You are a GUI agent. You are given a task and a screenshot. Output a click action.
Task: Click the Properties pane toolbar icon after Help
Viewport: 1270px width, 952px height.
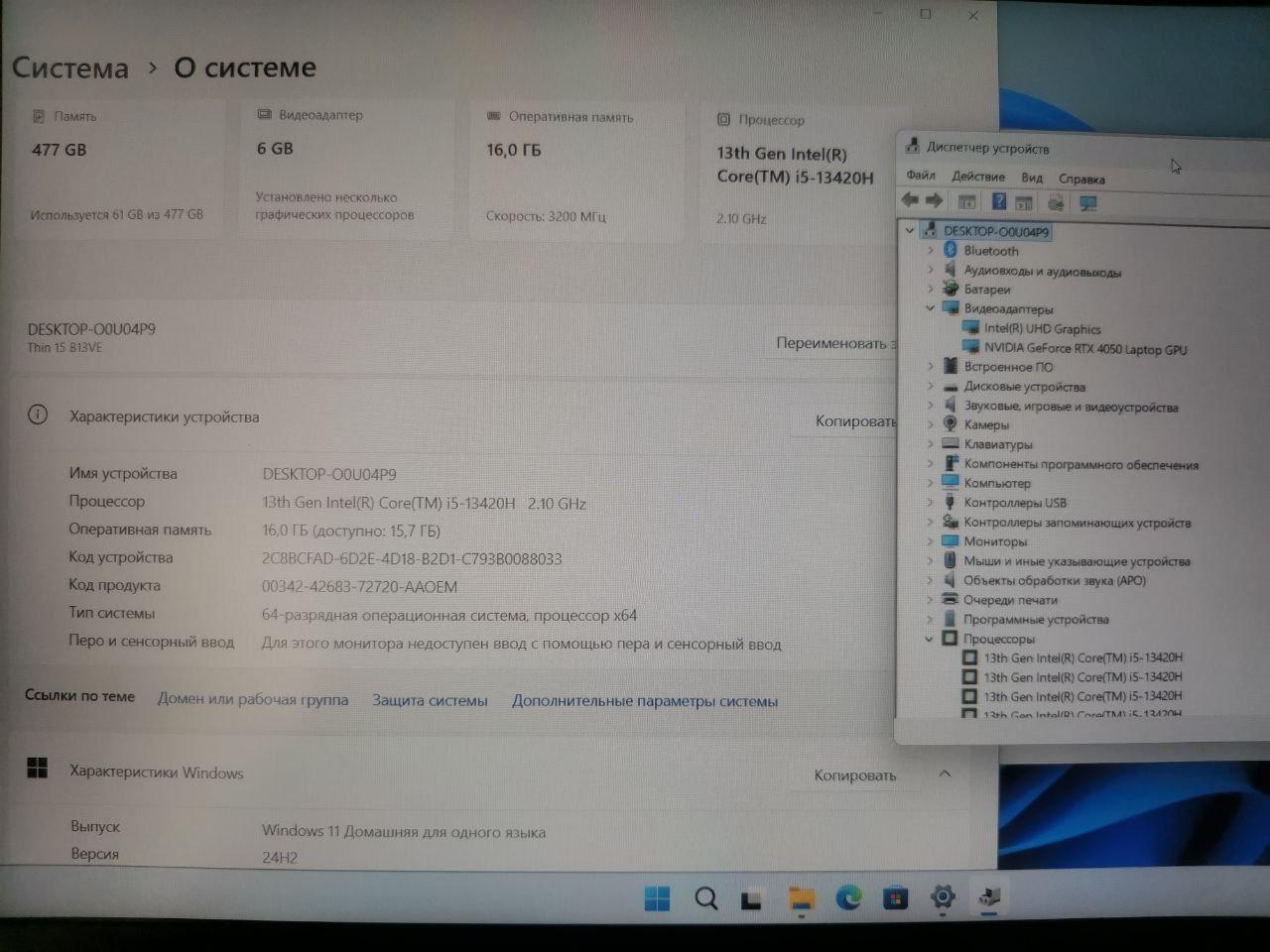pos(1024,202)
